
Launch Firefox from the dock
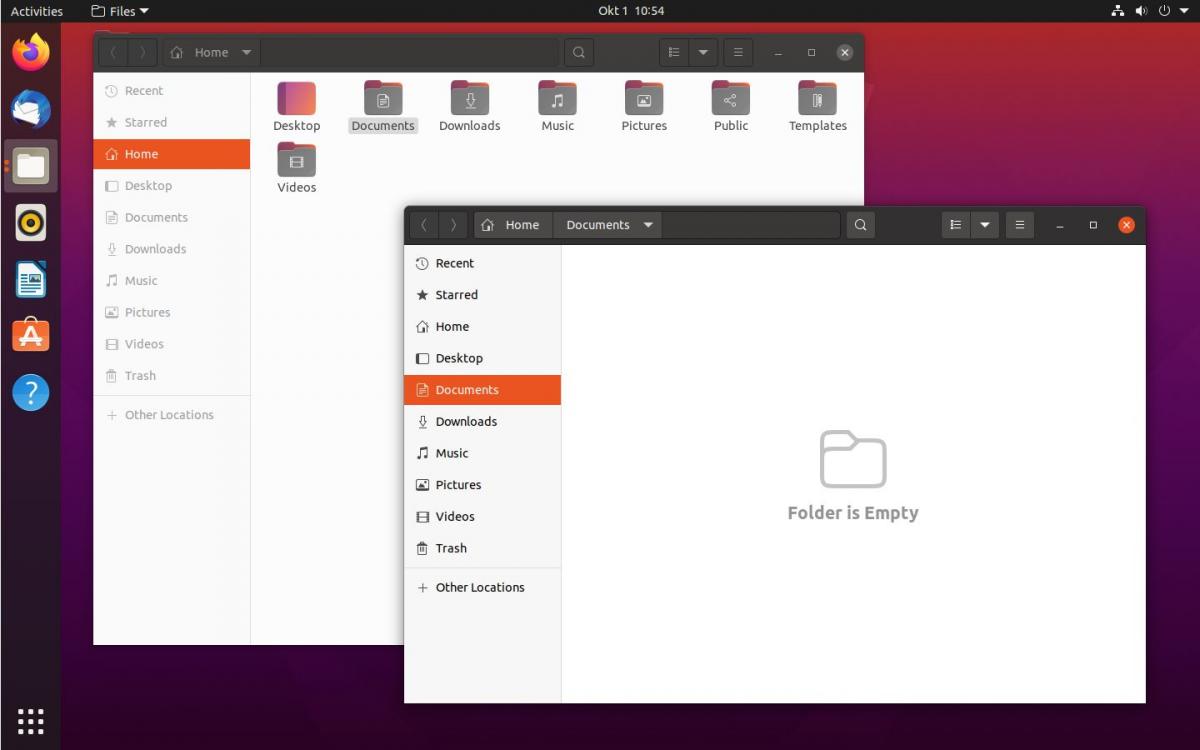30,52
